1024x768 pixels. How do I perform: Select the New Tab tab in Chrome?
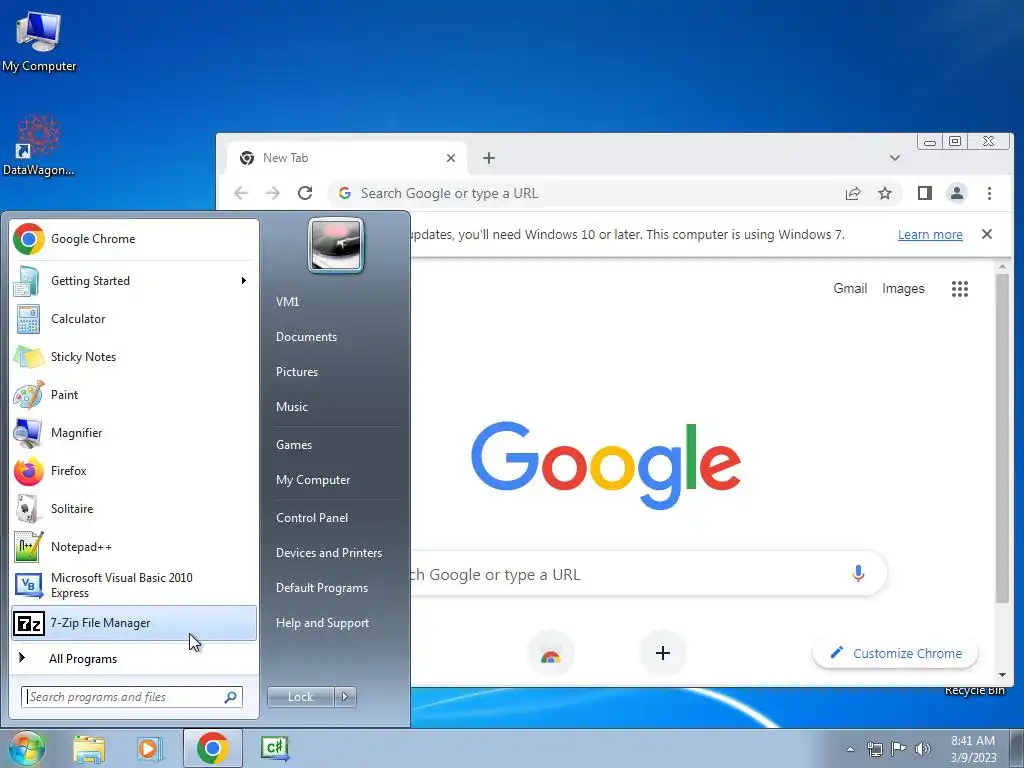(x=346, y=158)
